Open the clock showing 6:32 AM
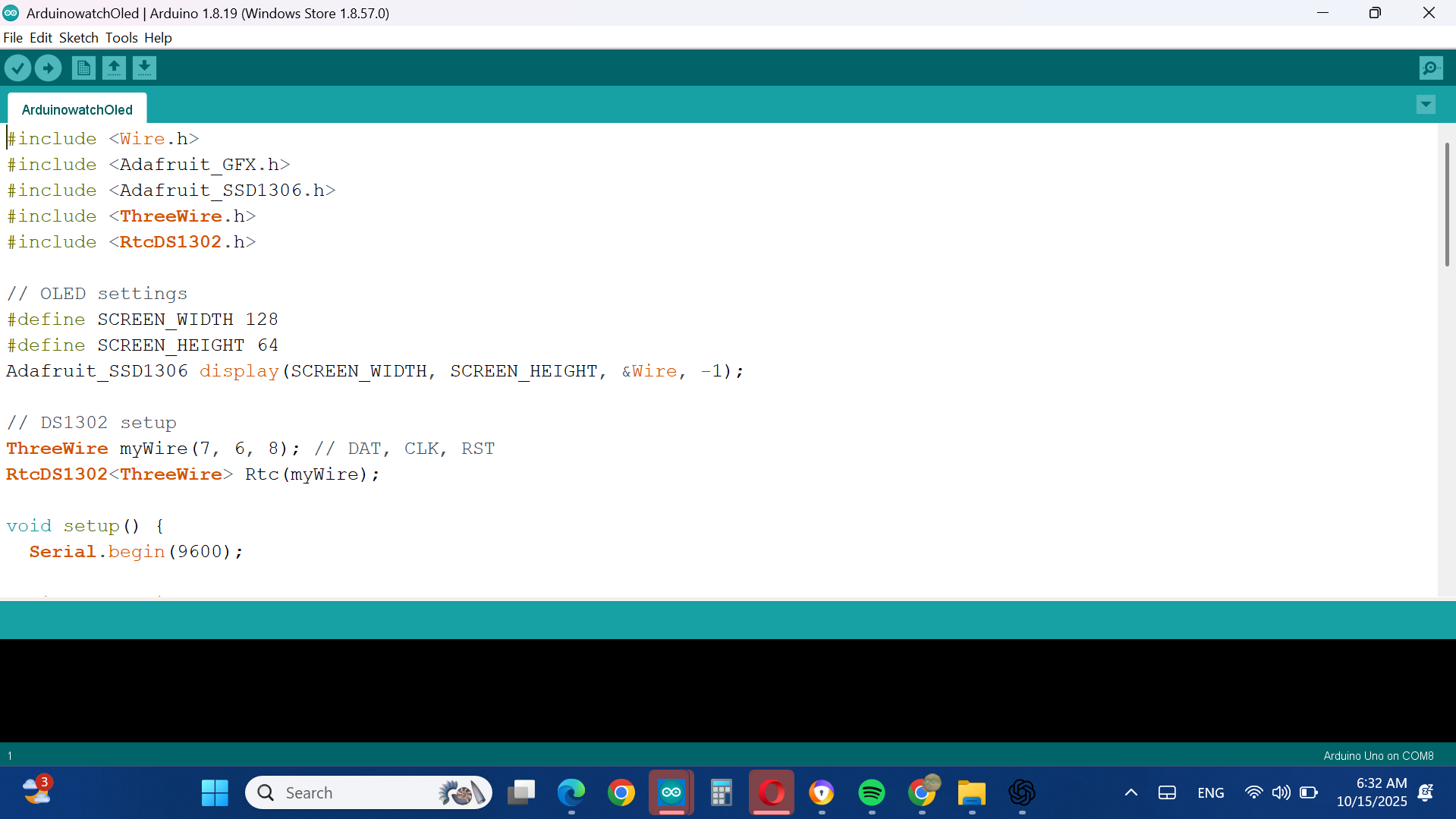 point(1372,792)
